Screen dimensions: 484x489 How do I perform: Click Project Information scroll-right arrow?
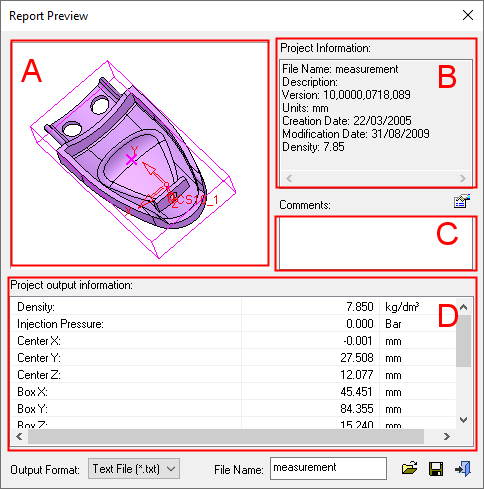(x=463, y=178)
